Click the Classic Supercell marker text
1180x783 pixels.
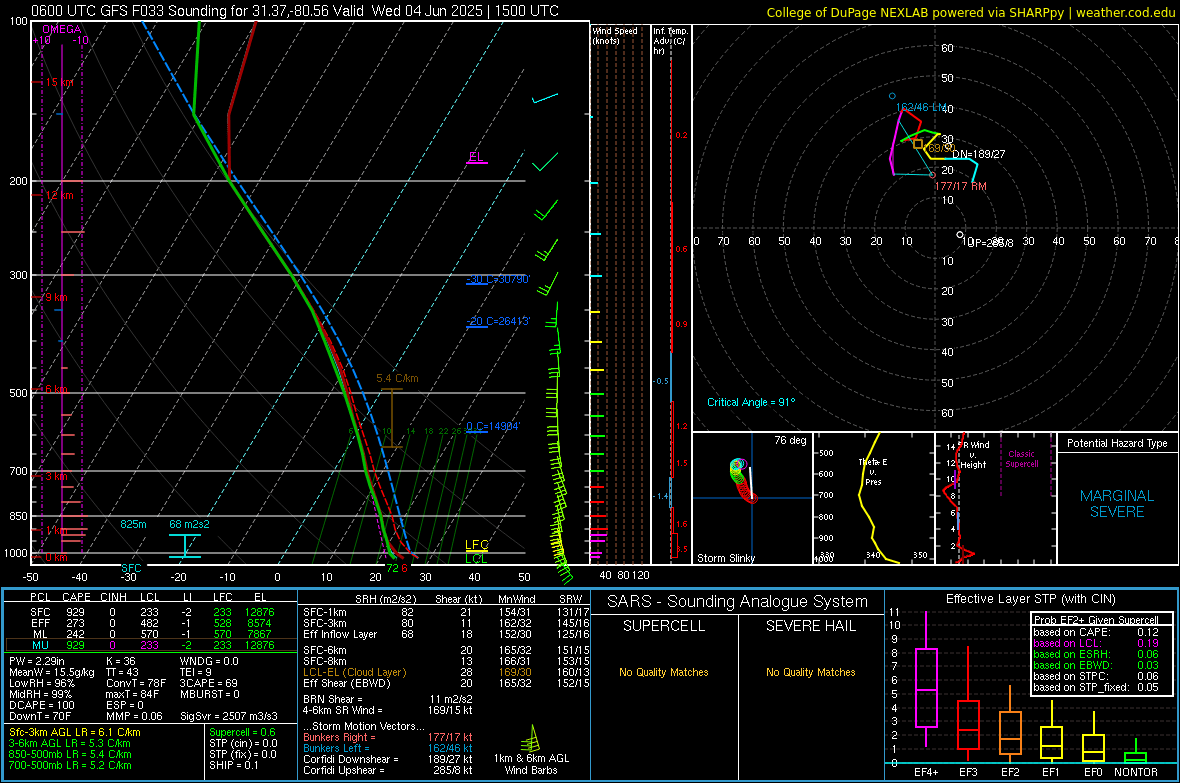pyautogui.click(x=1021, y=459)
